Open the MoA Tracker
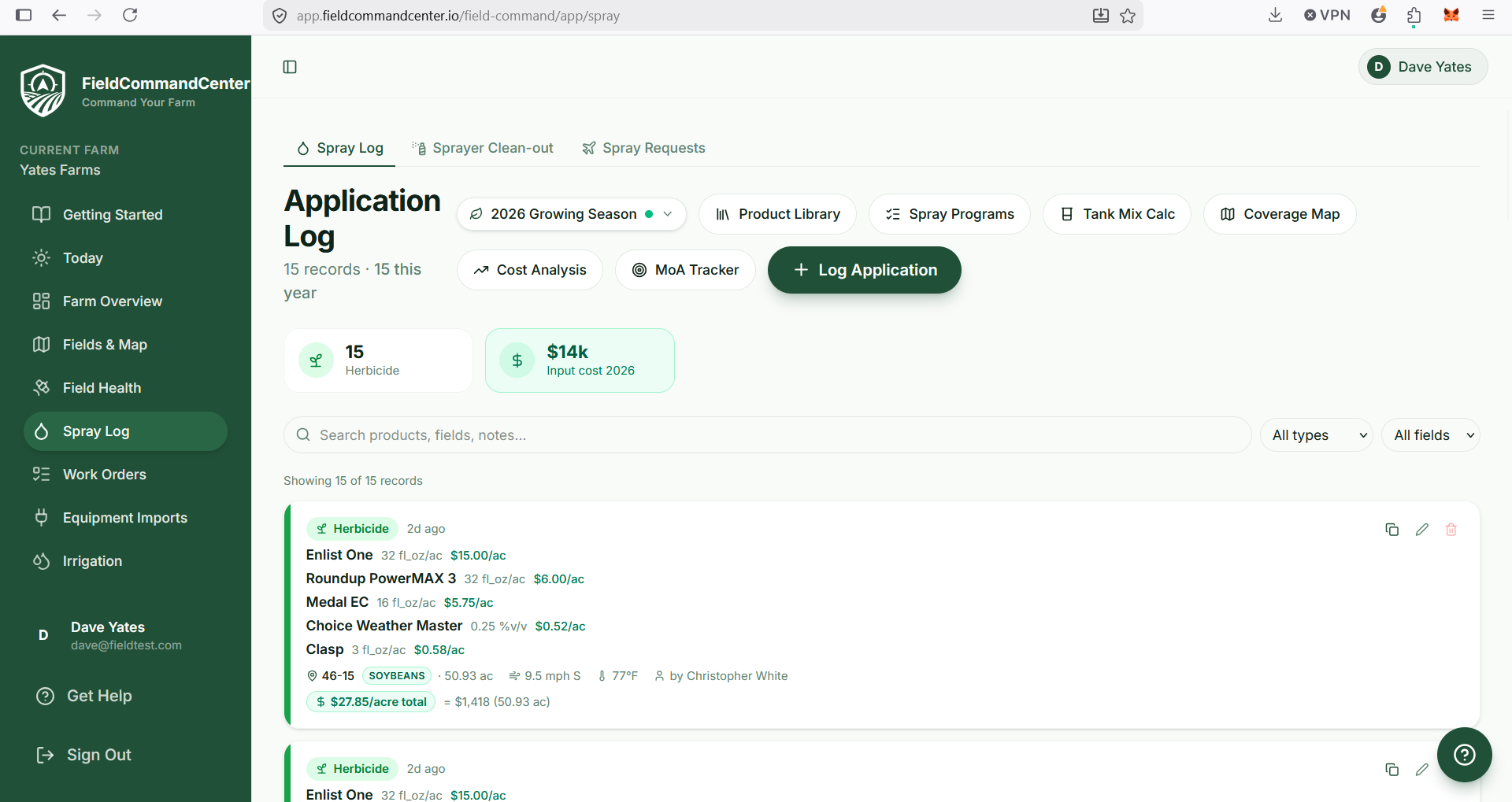The height and width of the screenshot is (802, 1512). (x=685, y=270)
